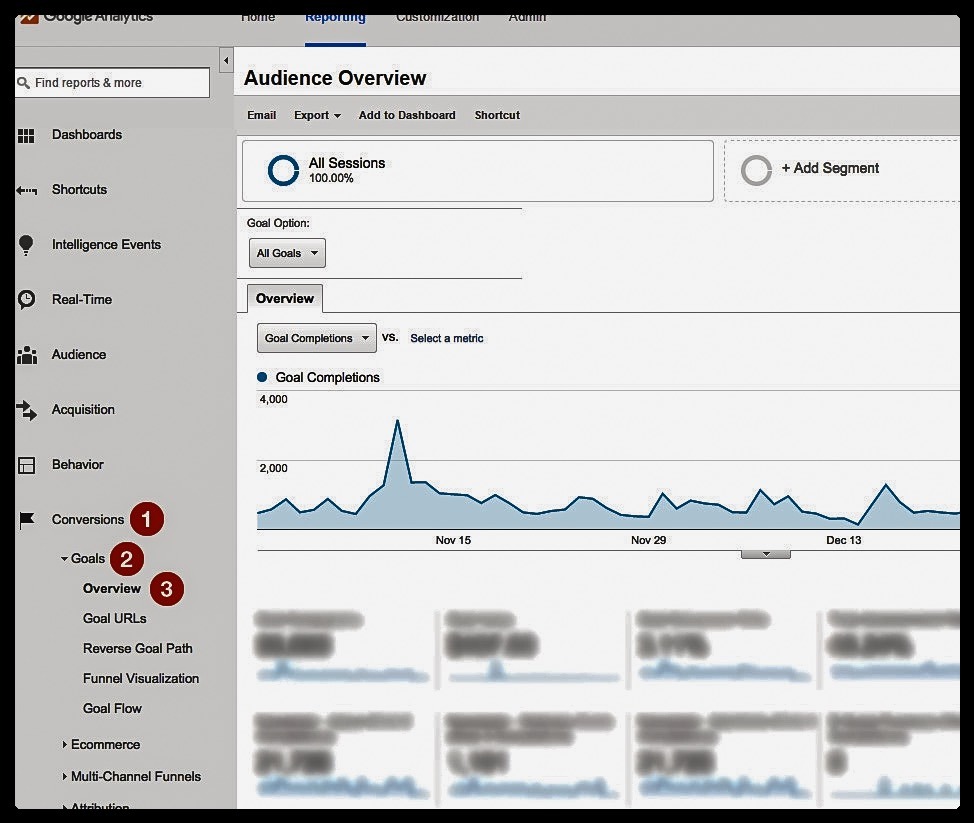
Task: Open the Dashboards grid icon
Action: click(26, 135)
